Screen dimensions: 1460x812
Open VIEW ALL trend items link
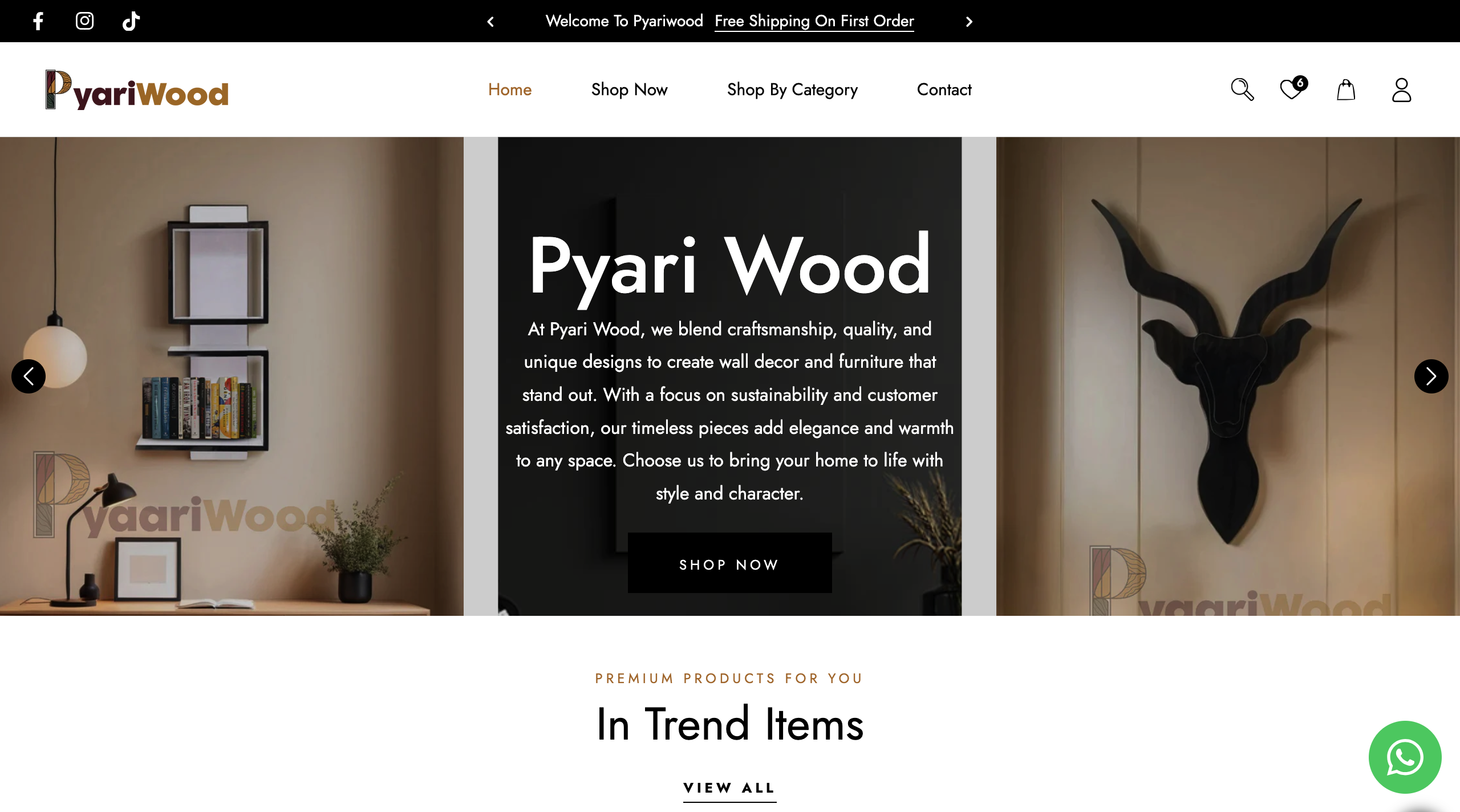(729, 789)
